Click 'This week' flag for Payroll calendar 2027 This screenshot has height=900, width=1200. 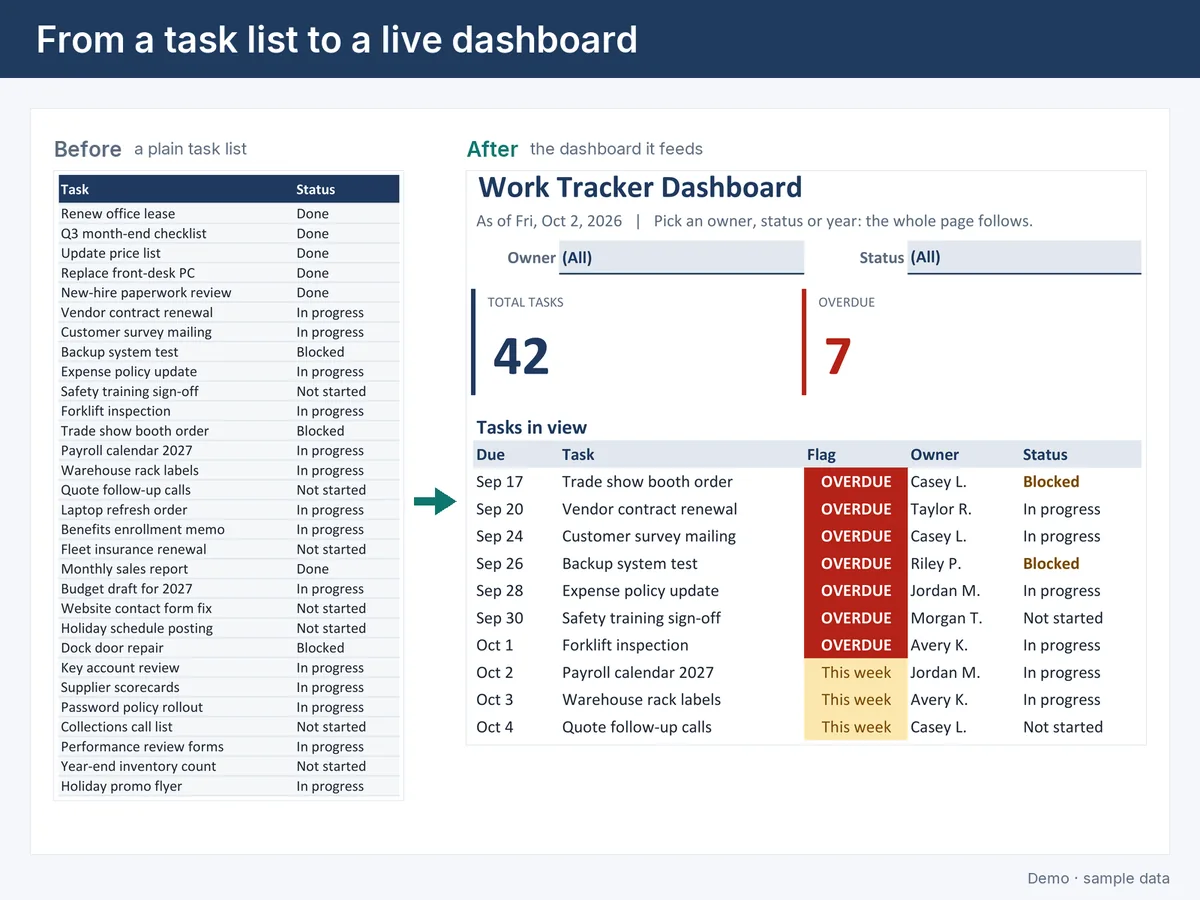coord(856,672)
